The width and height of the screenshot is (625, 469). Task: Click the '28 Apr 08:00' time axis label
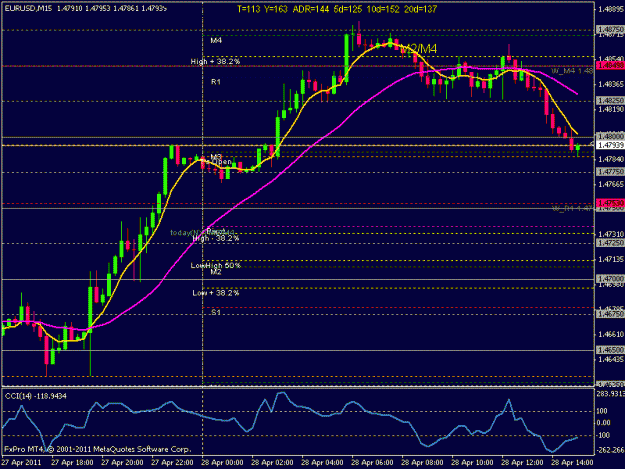click(x=422, y=463)
